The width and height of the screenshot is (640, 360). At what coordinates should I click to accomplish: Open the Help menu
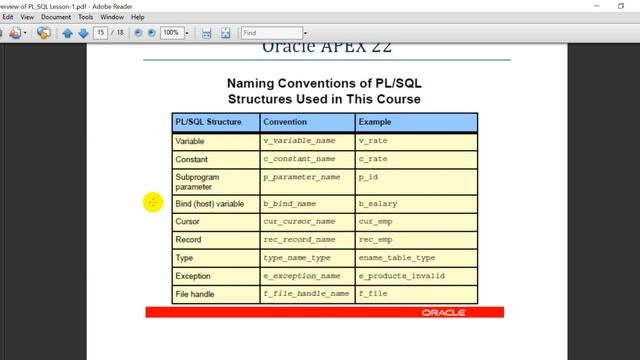click(138, 17)
